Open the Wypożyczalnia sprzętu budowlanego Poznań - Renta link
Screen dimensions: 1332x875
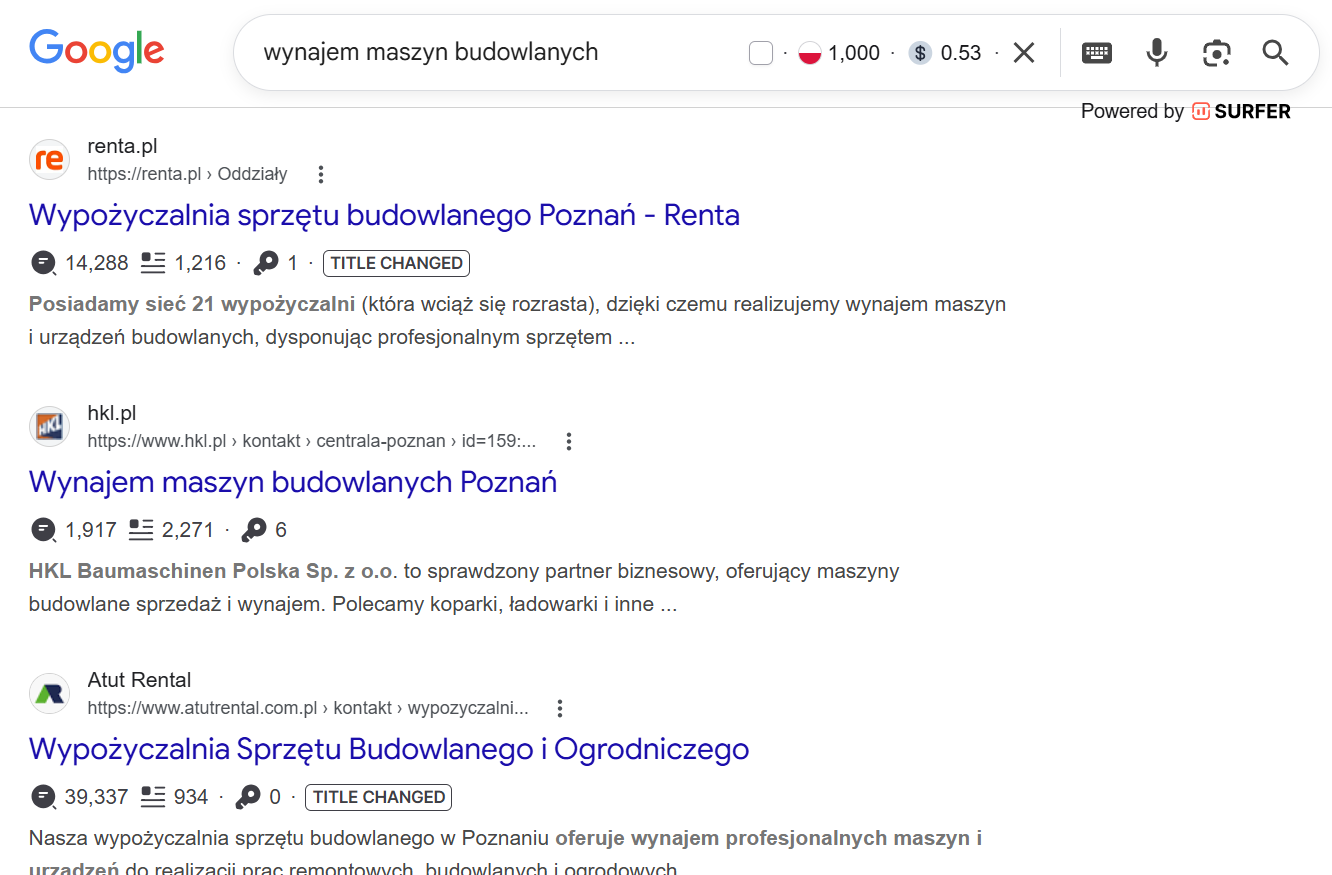(384, 215)
